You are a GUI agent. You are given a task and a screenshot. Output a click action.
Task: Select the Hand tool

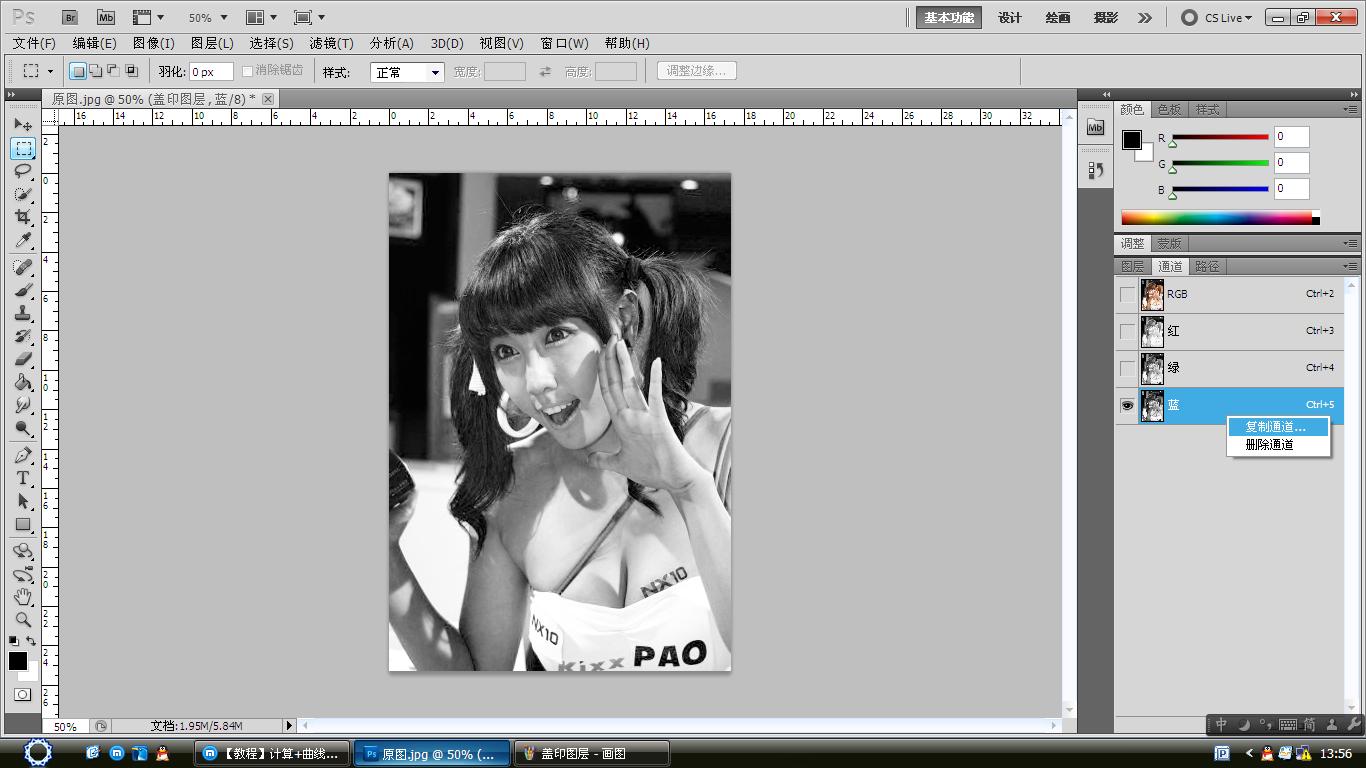23,597
